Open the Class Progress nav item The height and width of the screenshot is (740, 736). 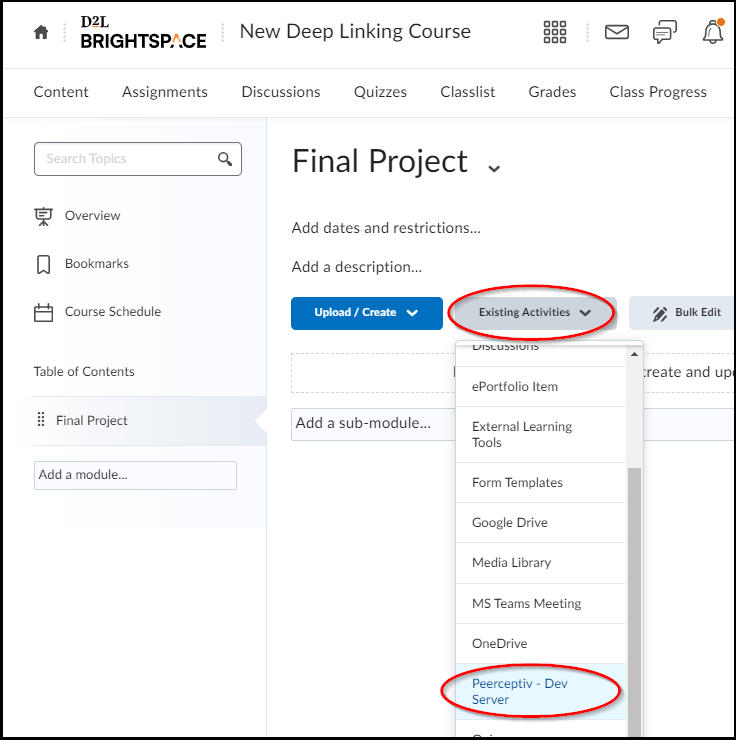[x=658, y=92]
